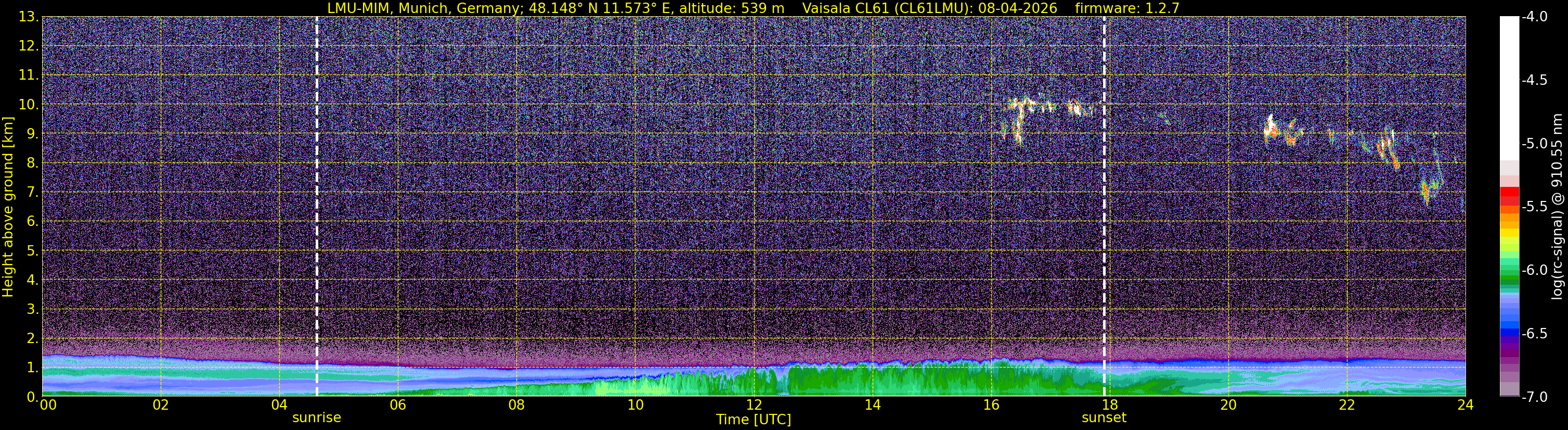Click the 06 tick on the time axis
Screen dimensions: 1568x430
pos(397,405)
